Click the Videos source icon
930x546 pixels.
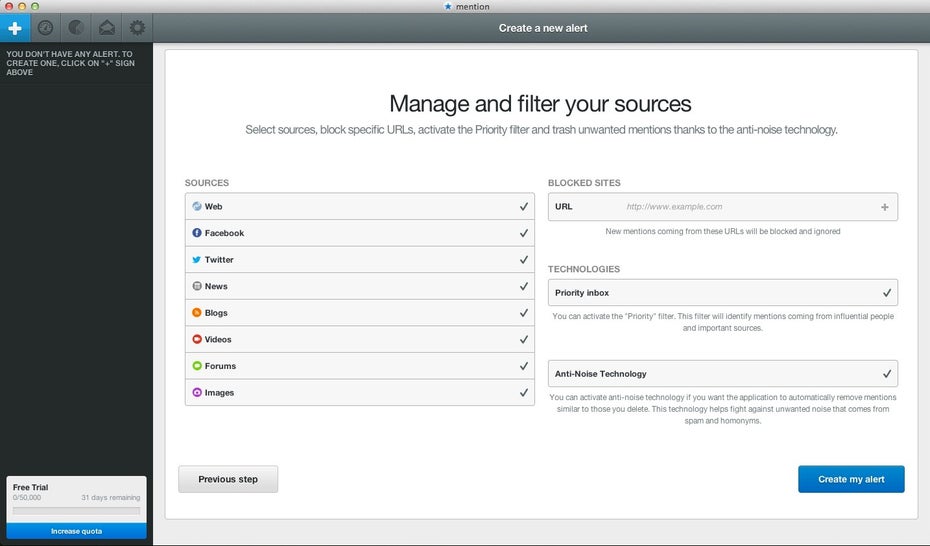pos(197,339)
